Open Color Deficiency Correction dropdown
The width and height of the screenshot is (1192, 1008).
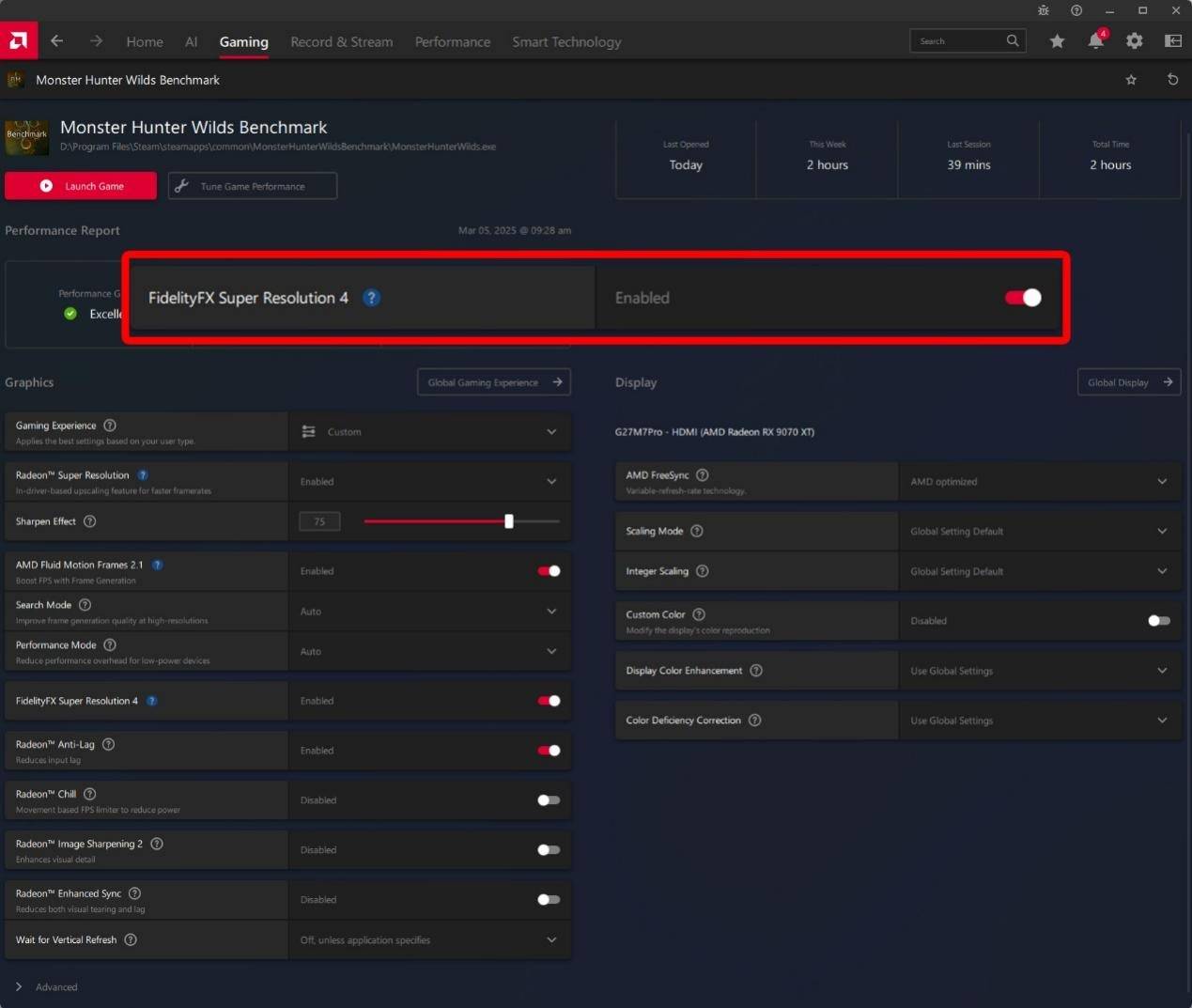[x=1040, y=721]
